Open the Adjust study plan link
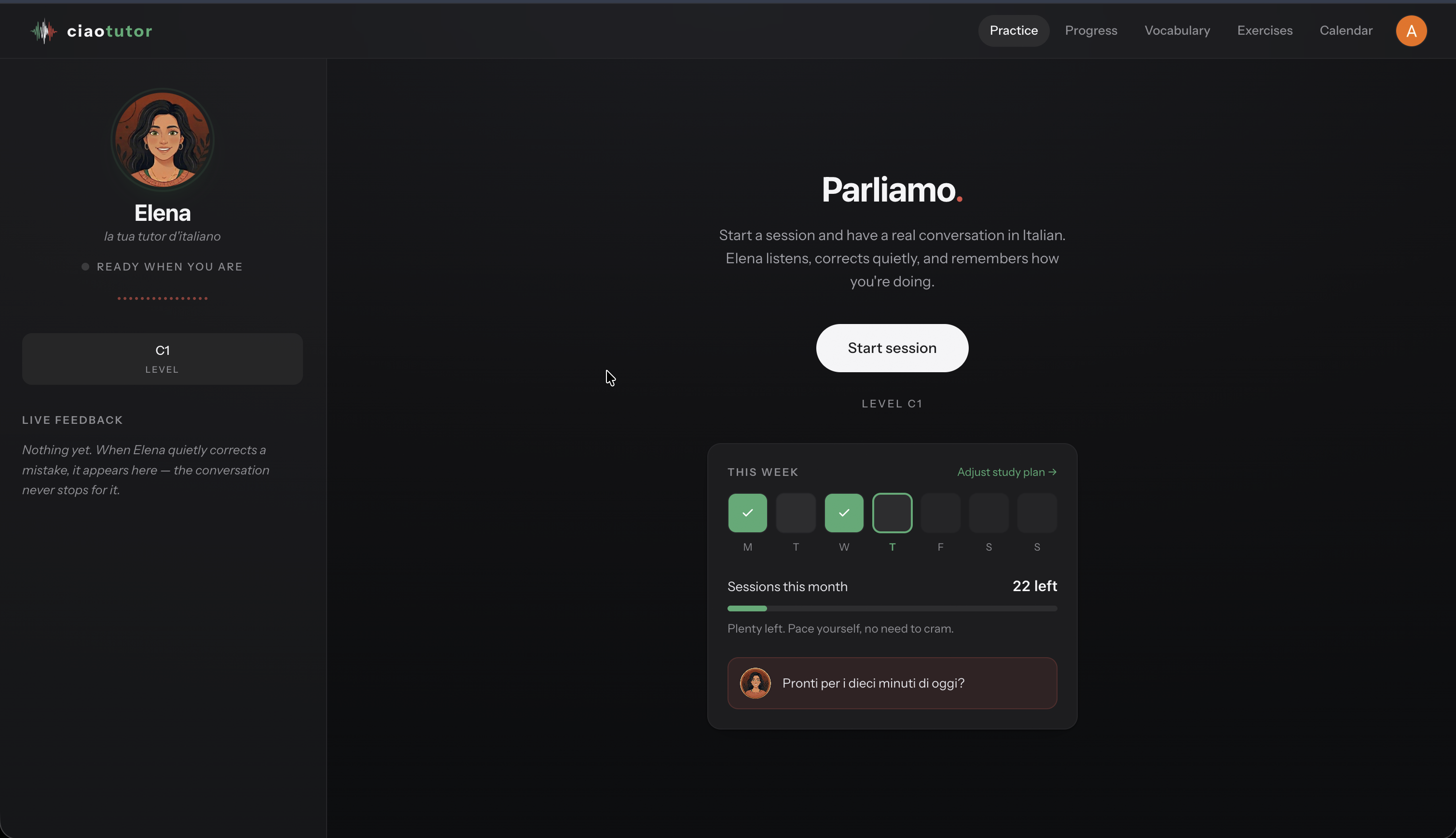 click(1006, 472)
